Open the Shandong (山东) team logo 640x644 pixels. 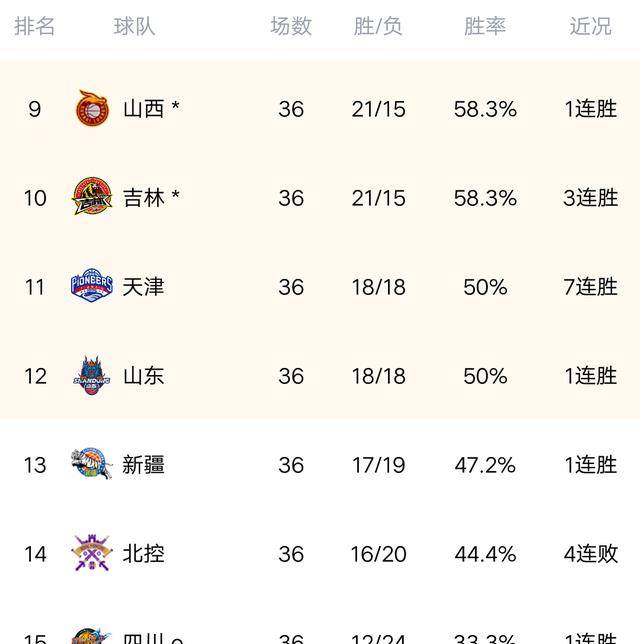pos(92,375)
